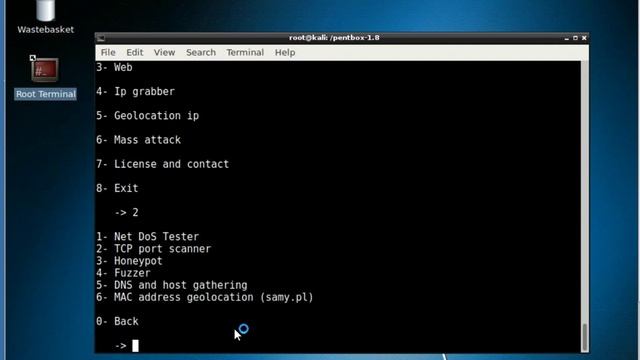Click the '8- Exit' line

tap(117, 188)
